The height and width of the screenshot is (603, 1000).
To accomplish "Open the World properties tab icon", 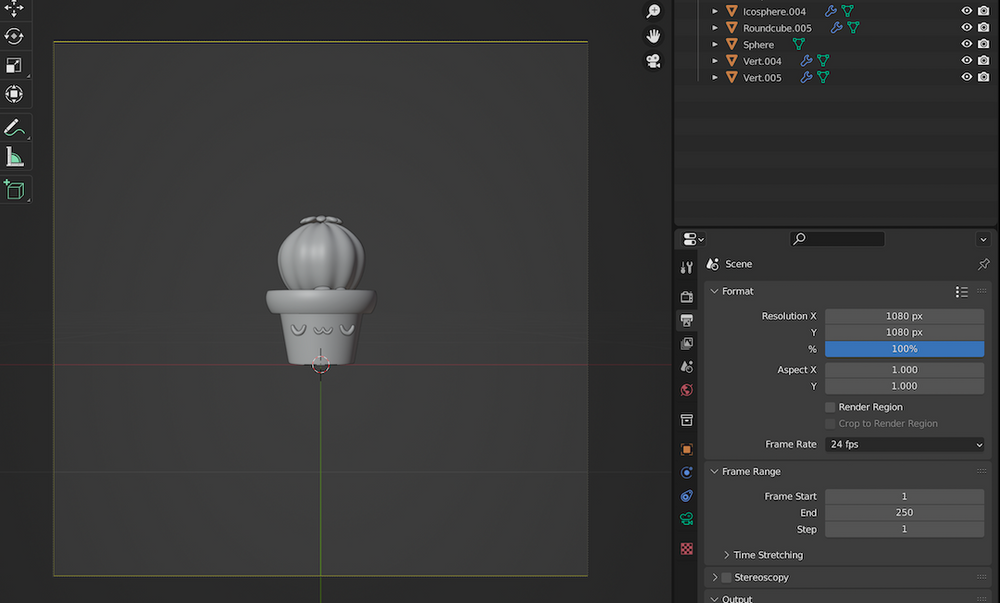I will pyautogui.click(x=686, y=390).
